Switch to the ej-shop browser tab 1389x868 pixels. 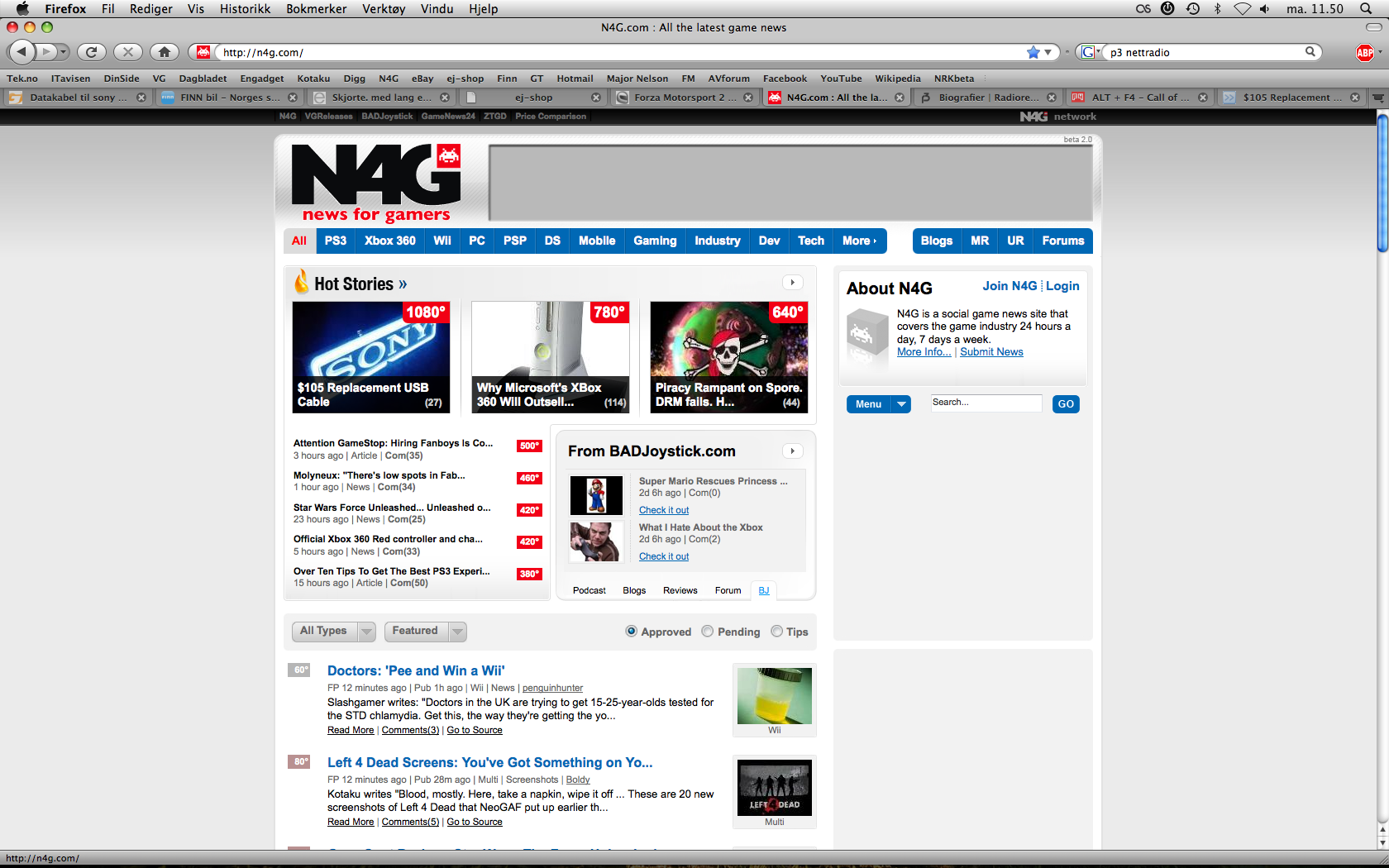[533, 98]
